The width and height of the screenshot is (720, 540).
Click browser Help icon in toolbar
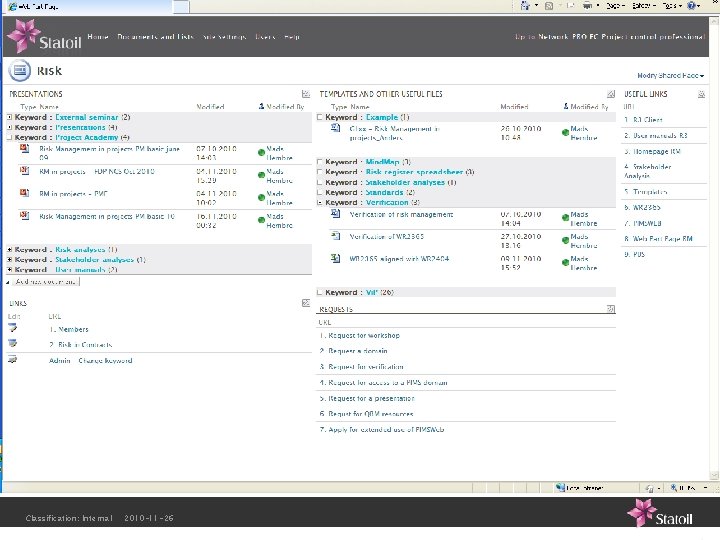click(x=691, y=6)
